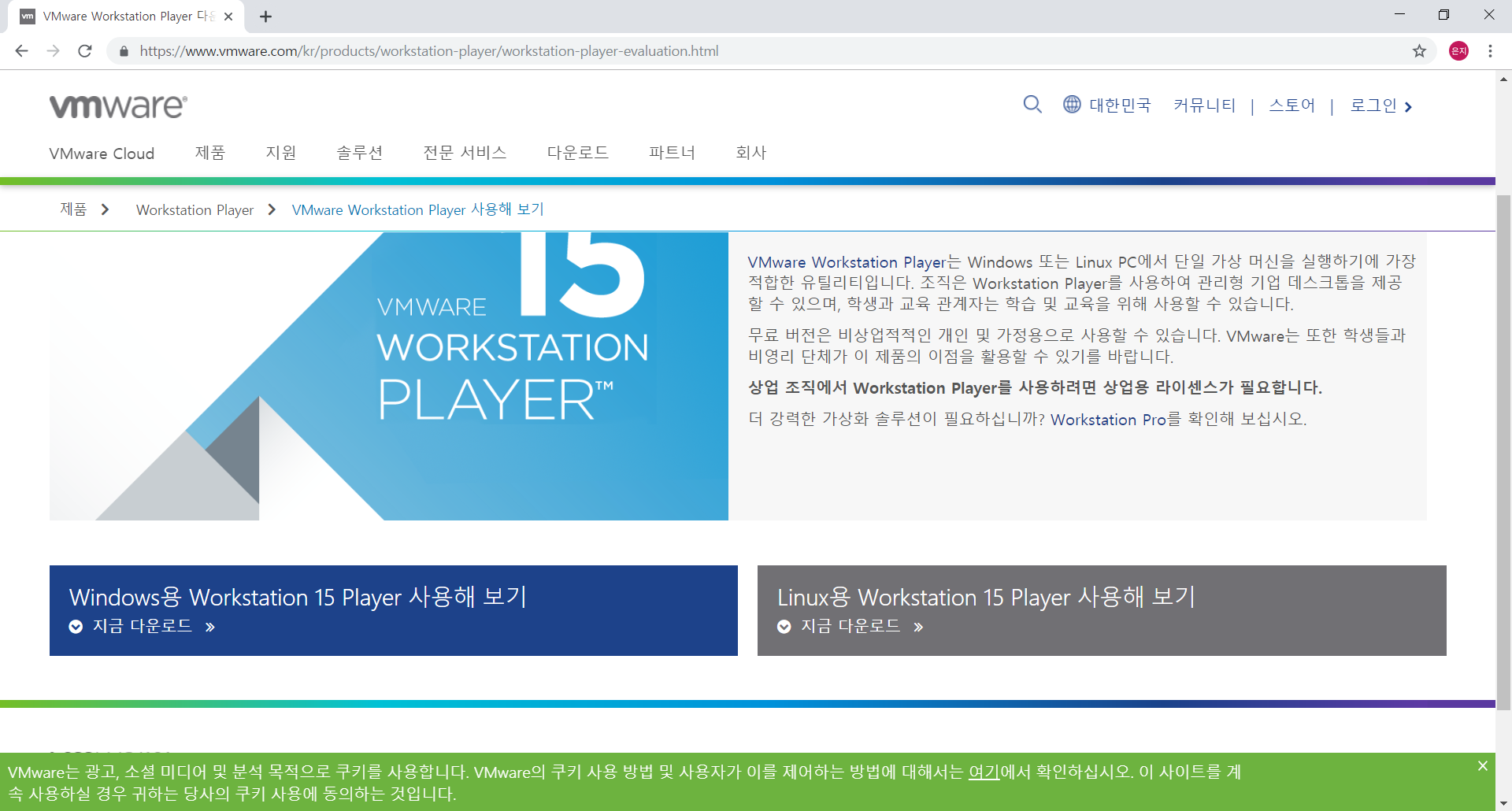This screenshot has width=1512, height=811.
Task: Click the double arrow after Linux 지금 다운로드
Action: [918, 628]
